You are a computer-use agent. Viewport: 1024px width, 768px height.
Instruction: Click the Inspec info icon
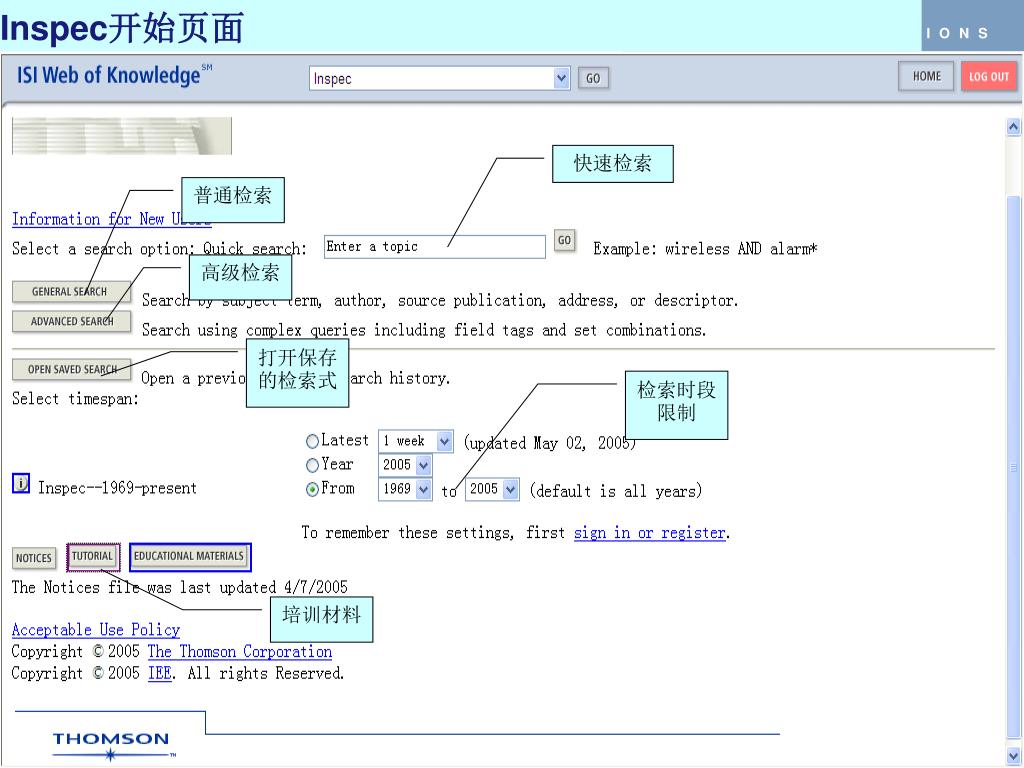click(21, 483)
